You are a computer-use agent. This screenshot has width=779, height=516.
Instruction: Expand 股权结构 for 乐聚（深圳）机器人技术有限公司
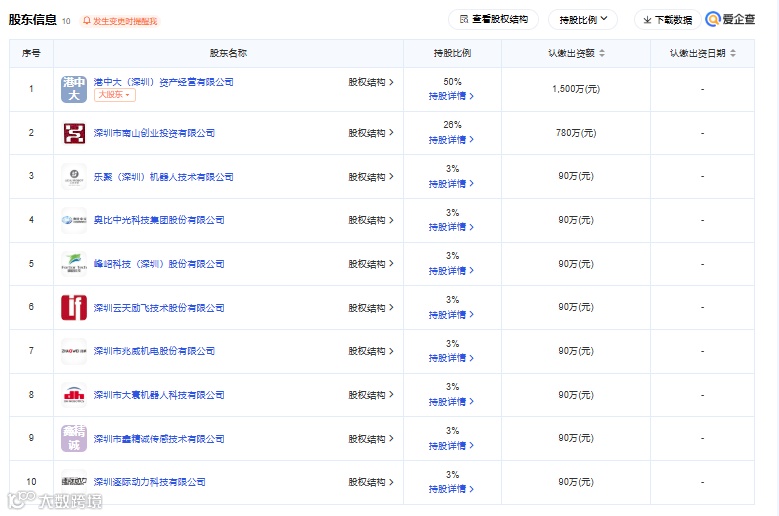tap(371, 177)
